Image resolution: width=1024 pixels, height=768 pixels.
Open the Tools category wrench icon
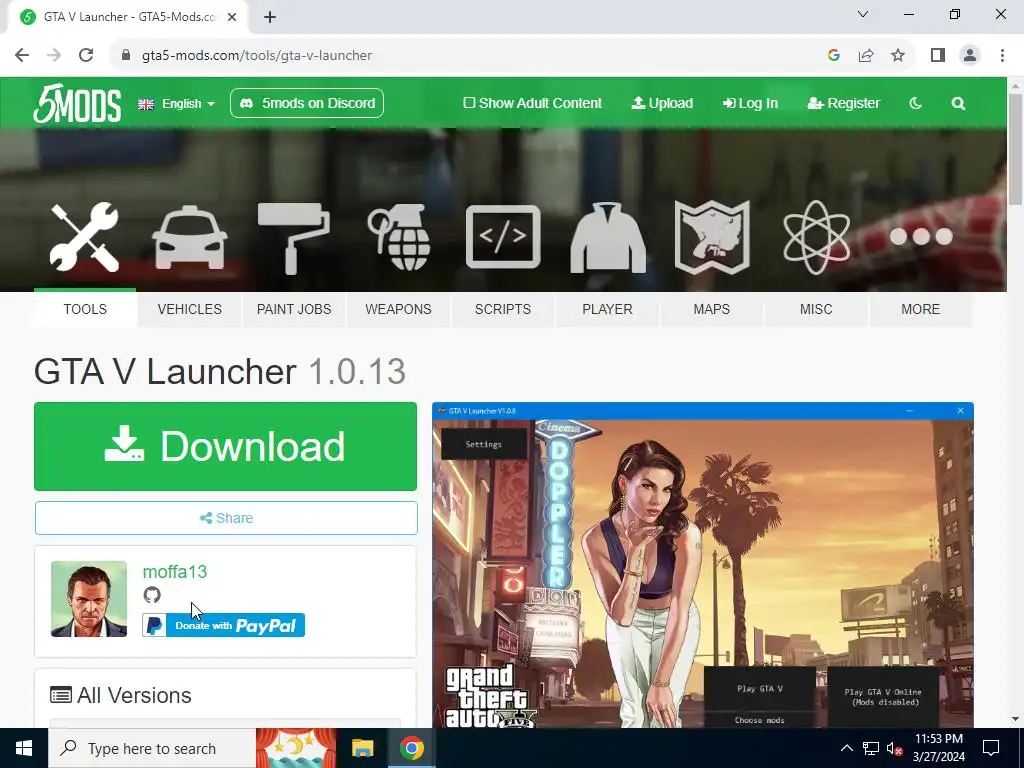point(85,236)
